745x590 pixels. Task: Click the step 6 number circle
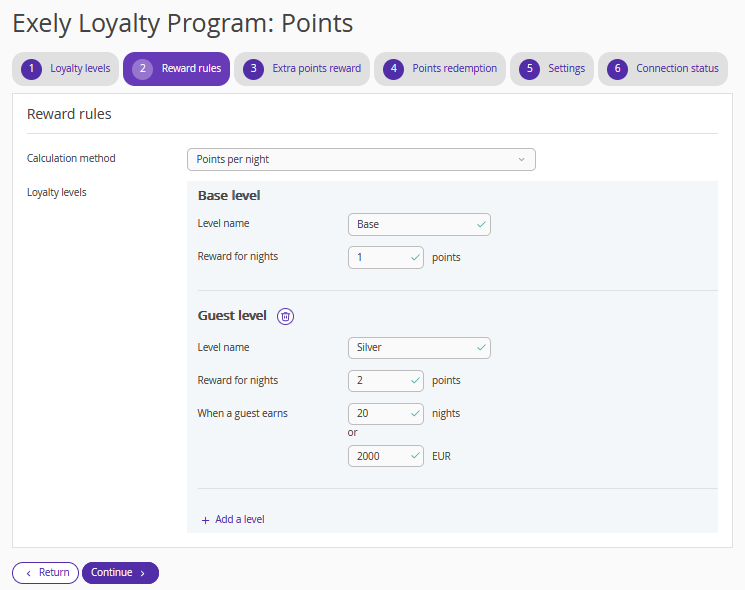pos(617,69)
